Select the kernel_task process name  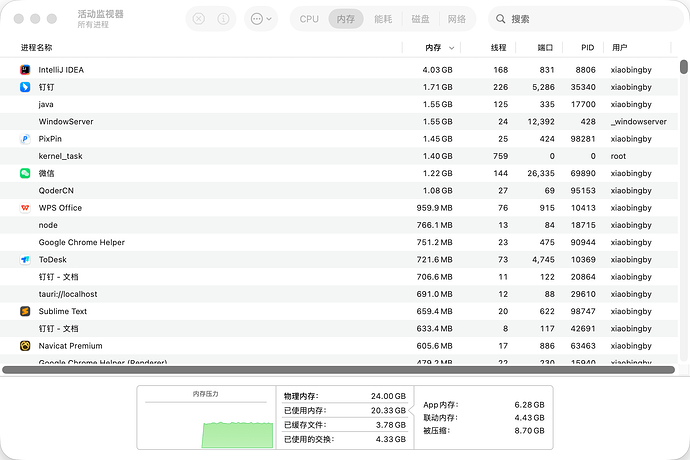(x=60, y=156)
